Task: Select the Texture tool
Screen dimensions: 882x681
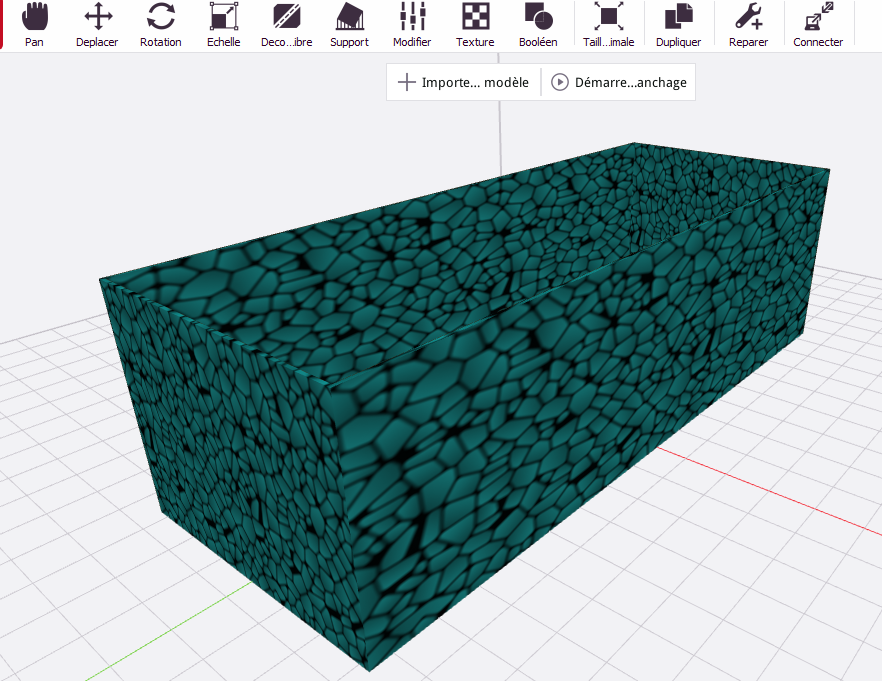Action: pyautogui.click(x=475, y=25)
